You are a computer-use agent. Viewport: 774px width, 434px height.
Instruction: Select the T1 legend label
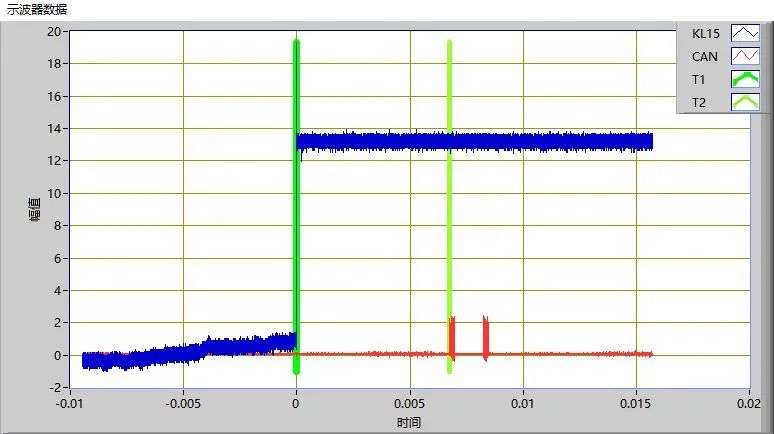coord(698,79)
